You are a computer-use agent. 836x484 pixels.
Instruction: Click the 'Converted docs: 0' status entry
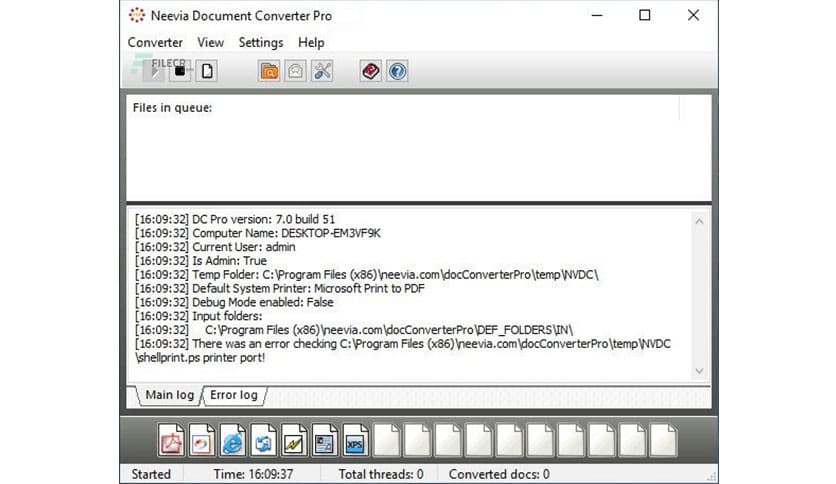pyautogui.click(x=499, y=474)
